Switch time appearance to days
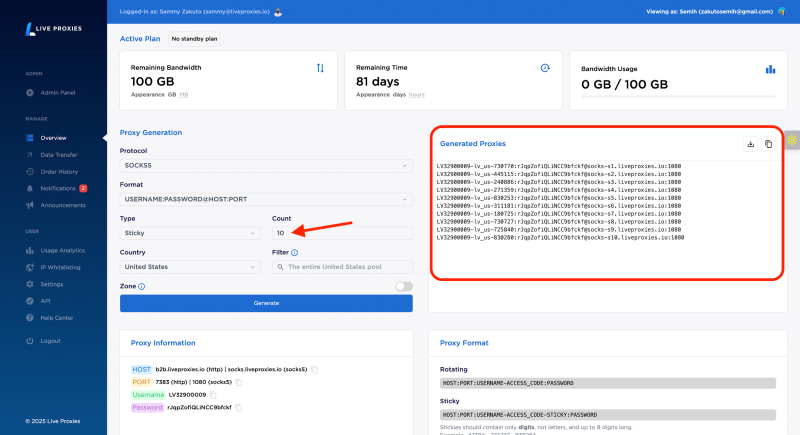The height and width of the screenshot is (435, 800). click(399, 95)
